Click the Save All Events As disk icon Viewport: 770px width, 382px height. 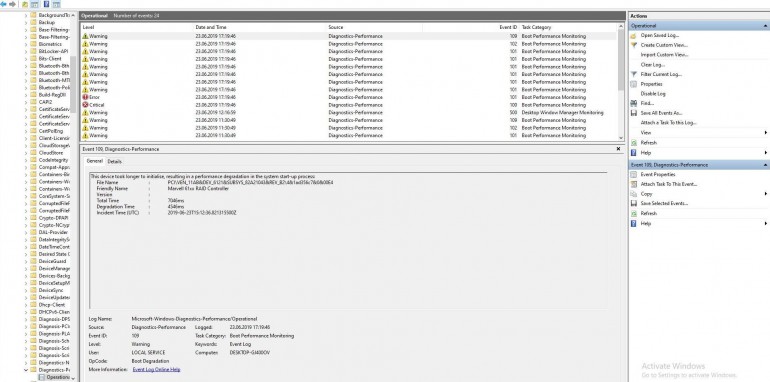(x=633, y=113)
